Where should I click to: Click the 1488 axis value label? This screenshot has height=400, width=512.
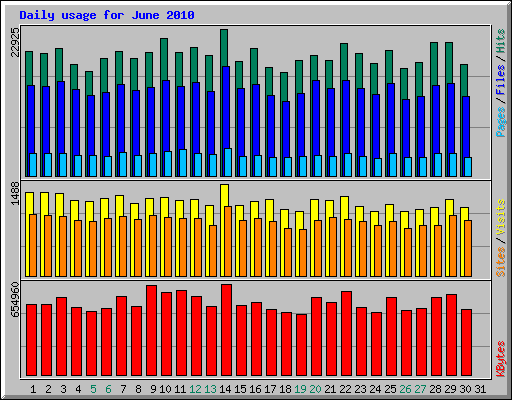click(x=15, y=194)
